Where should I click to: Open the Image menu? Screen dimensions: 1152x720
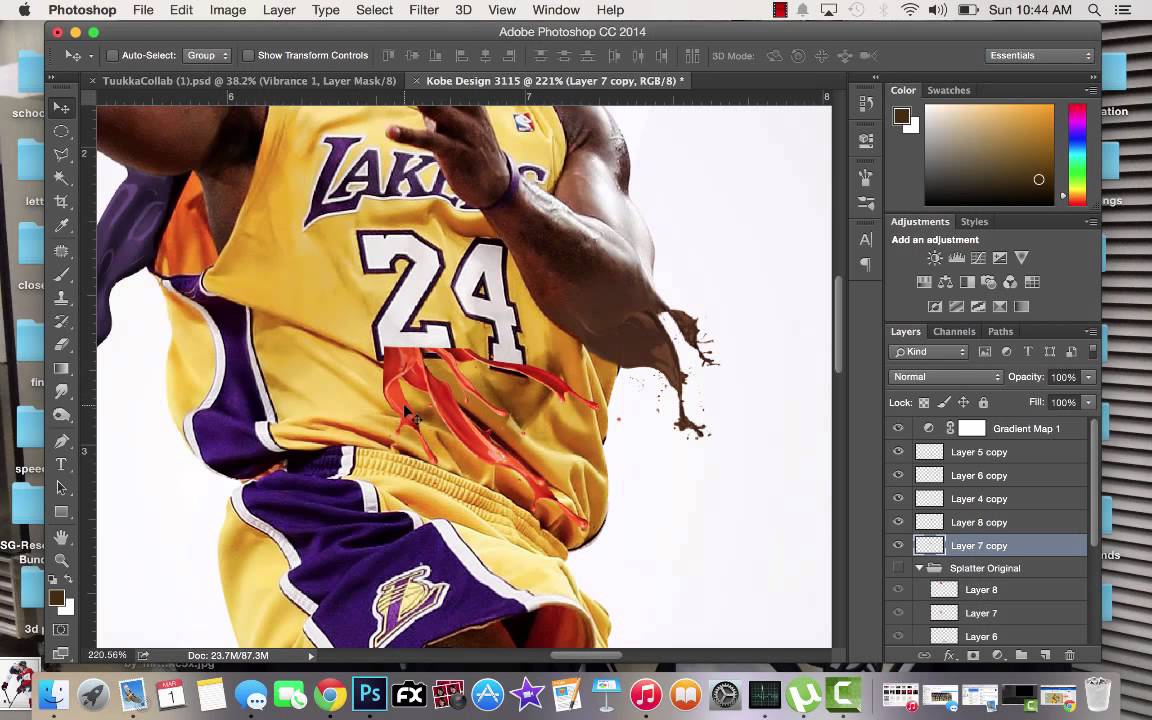(x=228, y=10)
